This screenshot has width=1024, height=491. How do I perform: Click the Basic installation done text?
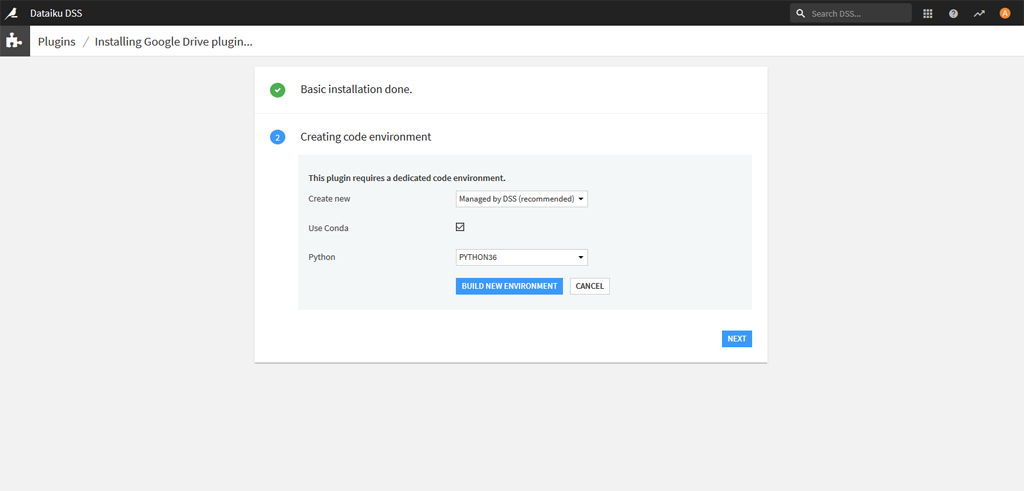click(x=357, y=89)
